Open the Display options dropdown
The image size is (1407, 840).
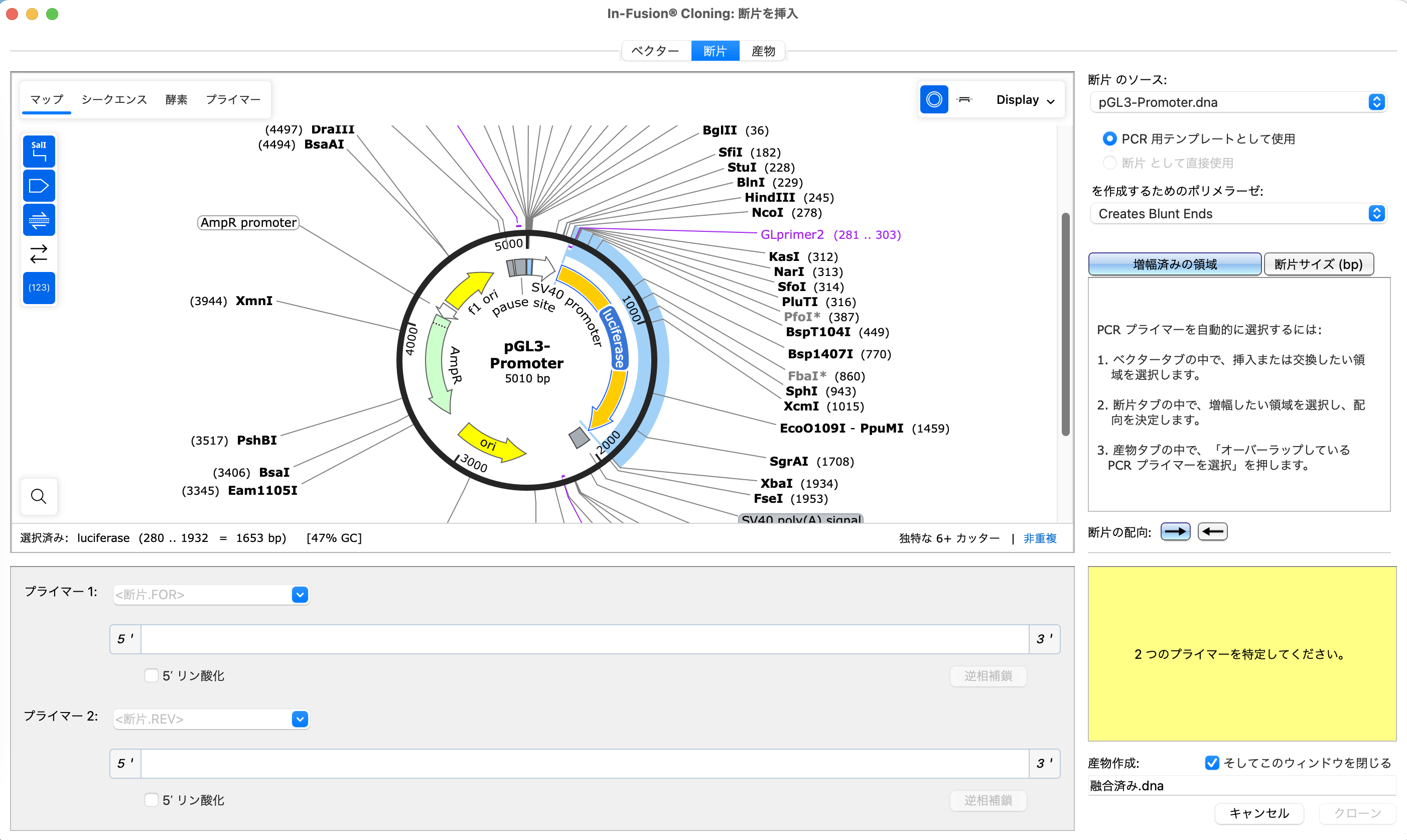(x=1025, y=100)
